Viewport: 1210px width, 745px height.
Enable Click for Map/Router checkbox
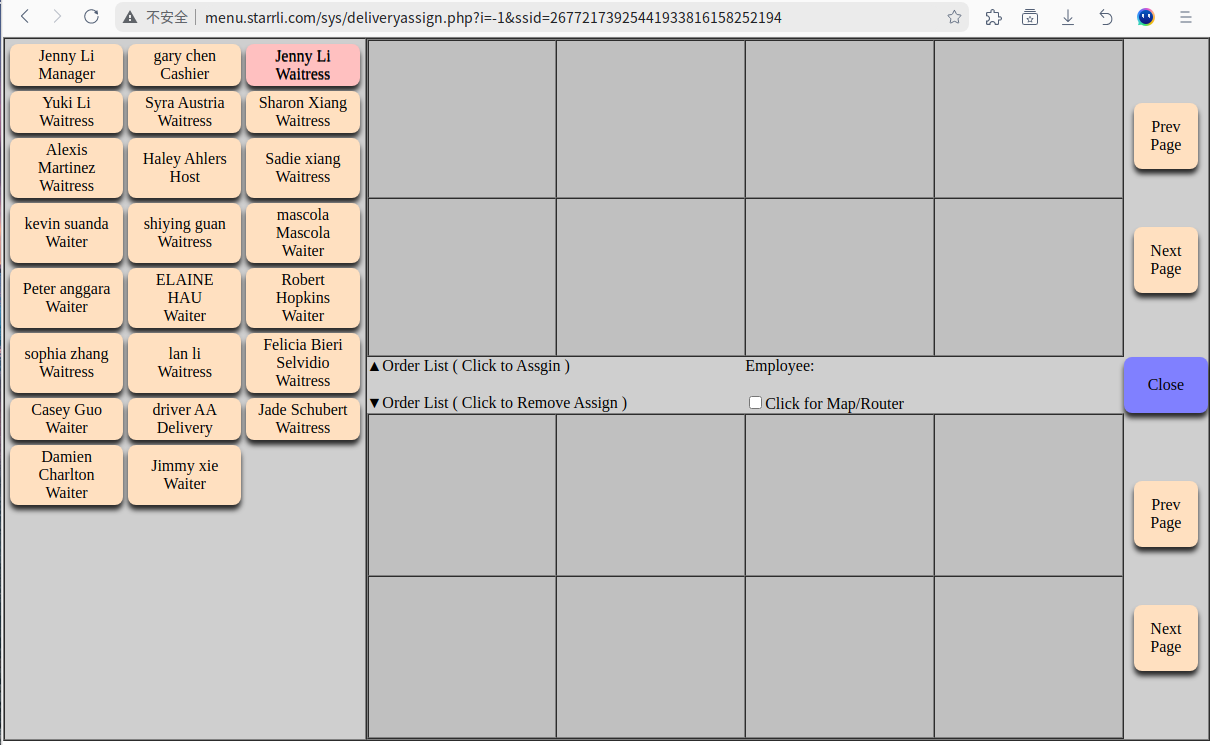click(756, 403)
